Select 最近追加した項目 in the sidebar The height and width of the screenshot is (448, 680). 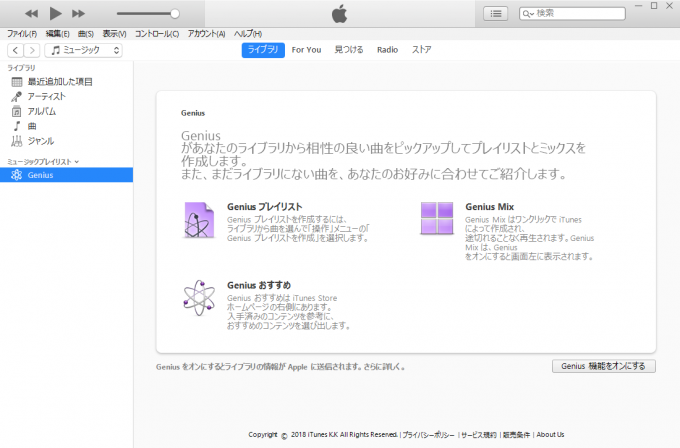[66, 82]
